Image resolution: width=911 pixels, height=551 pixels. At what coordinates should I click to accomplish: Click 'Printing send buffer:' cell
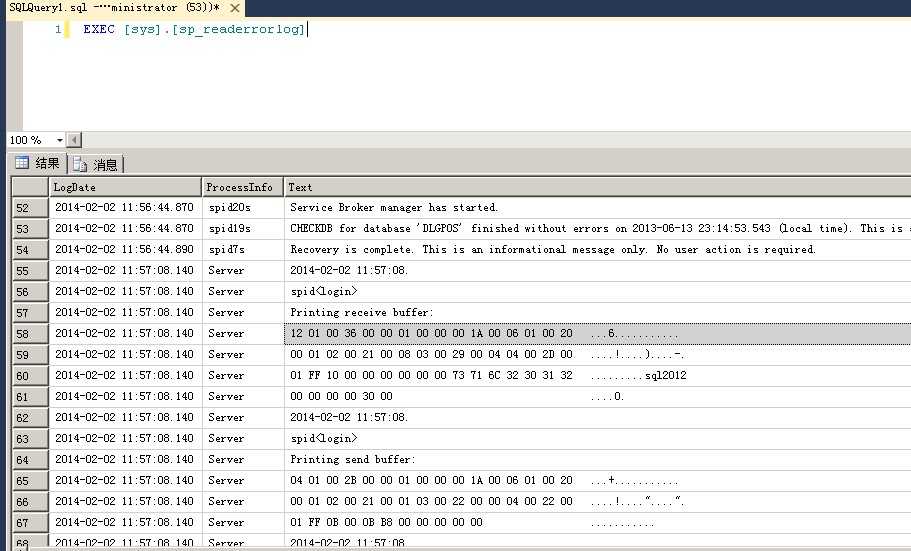tap(597, 459)
